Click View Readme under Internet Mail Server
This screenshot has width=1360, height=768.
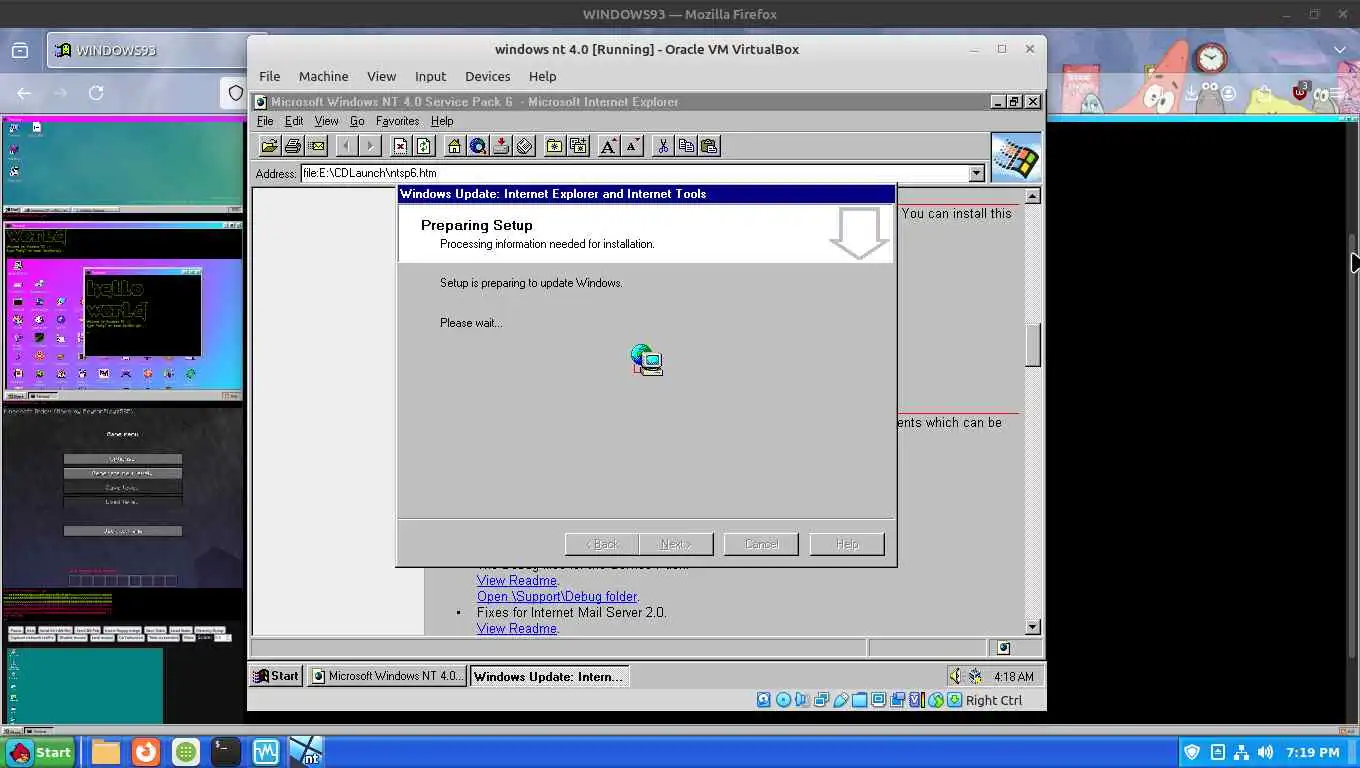517,628
